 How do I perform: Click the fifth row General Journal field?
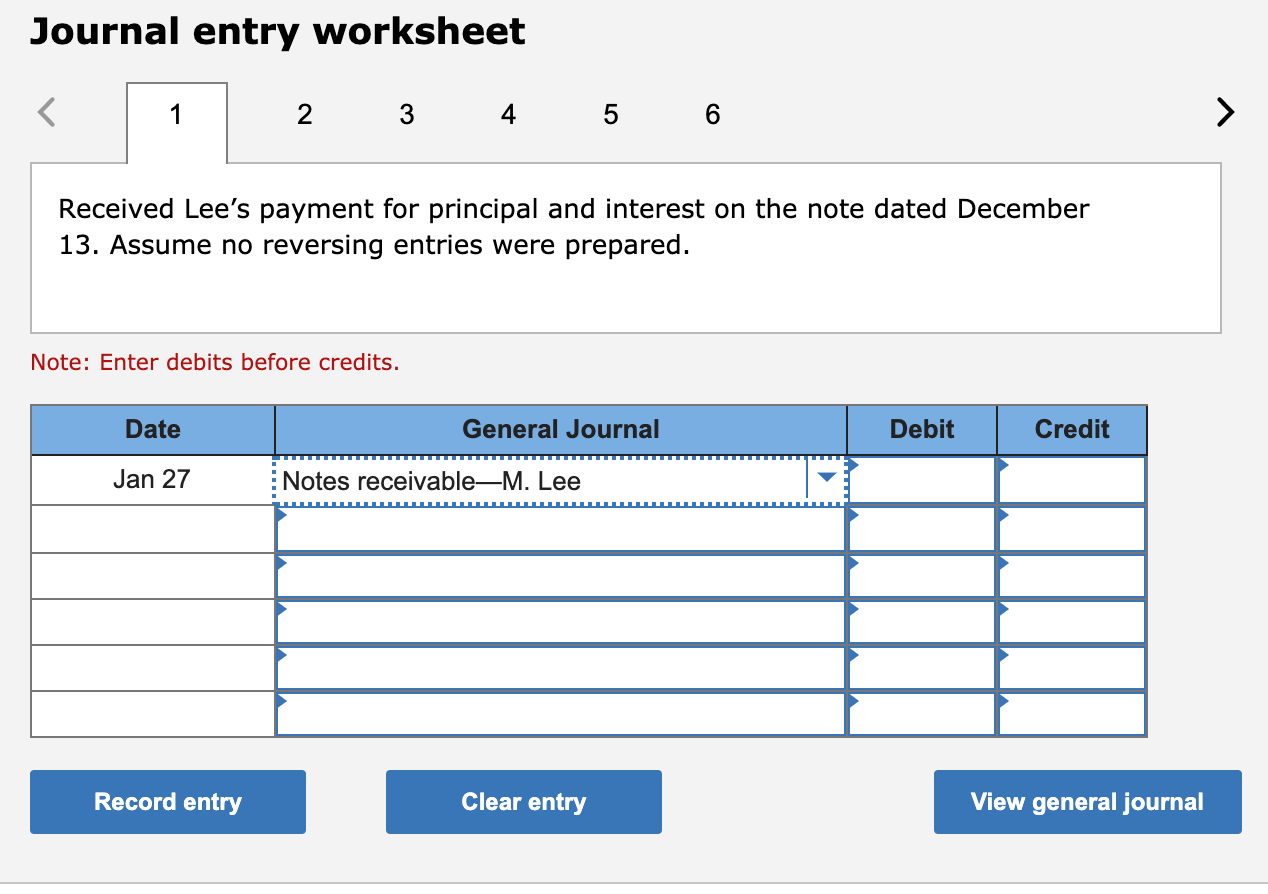pyautogui.click(x=561, y=668)
